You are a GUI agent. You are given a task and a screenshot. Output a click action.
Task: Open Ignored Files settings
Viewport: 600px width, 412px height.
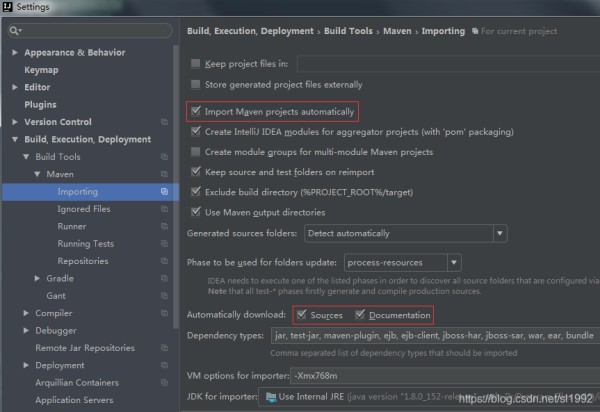pyautogui.click(x=84, y=209)
